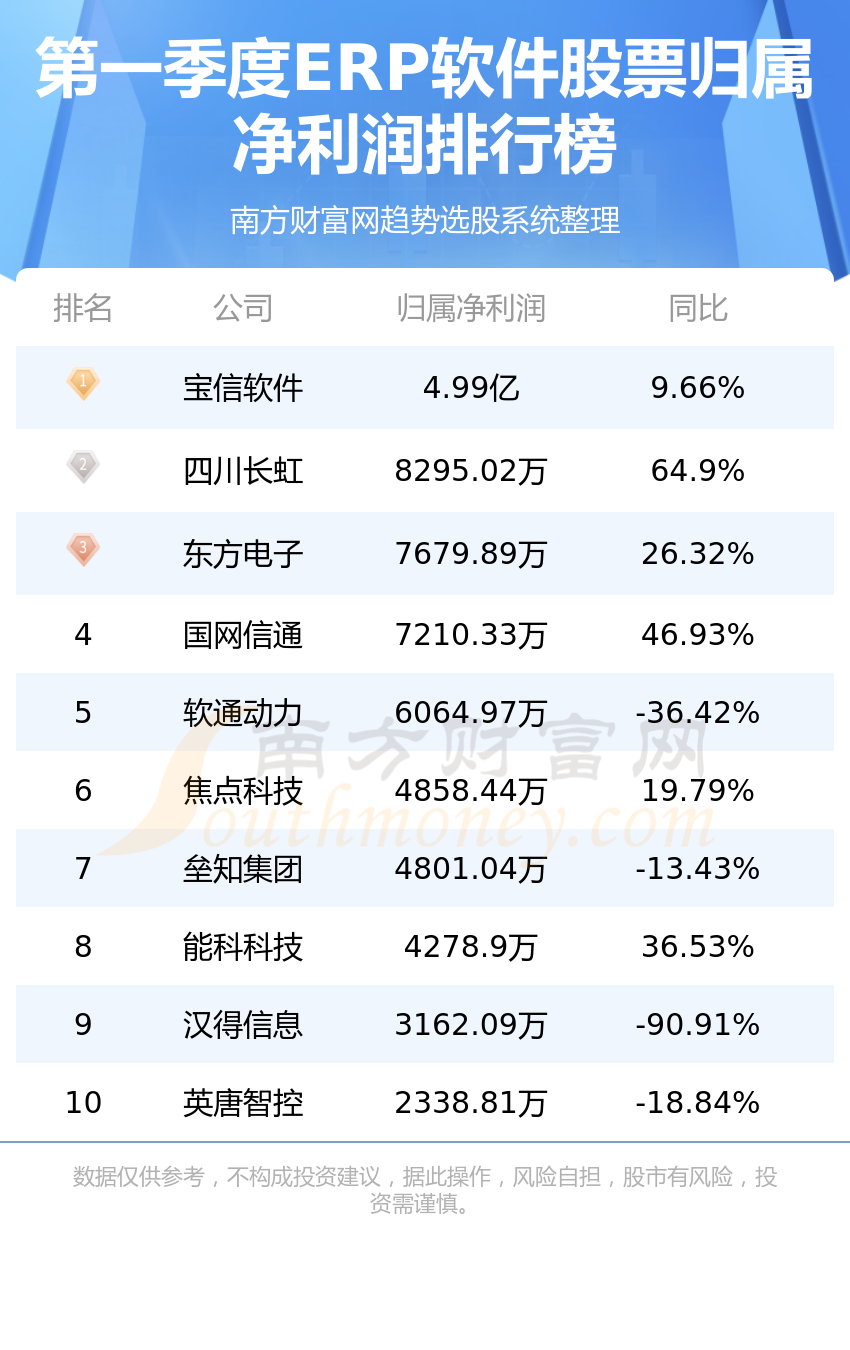Select the 排名 column header

pos(83,308)
